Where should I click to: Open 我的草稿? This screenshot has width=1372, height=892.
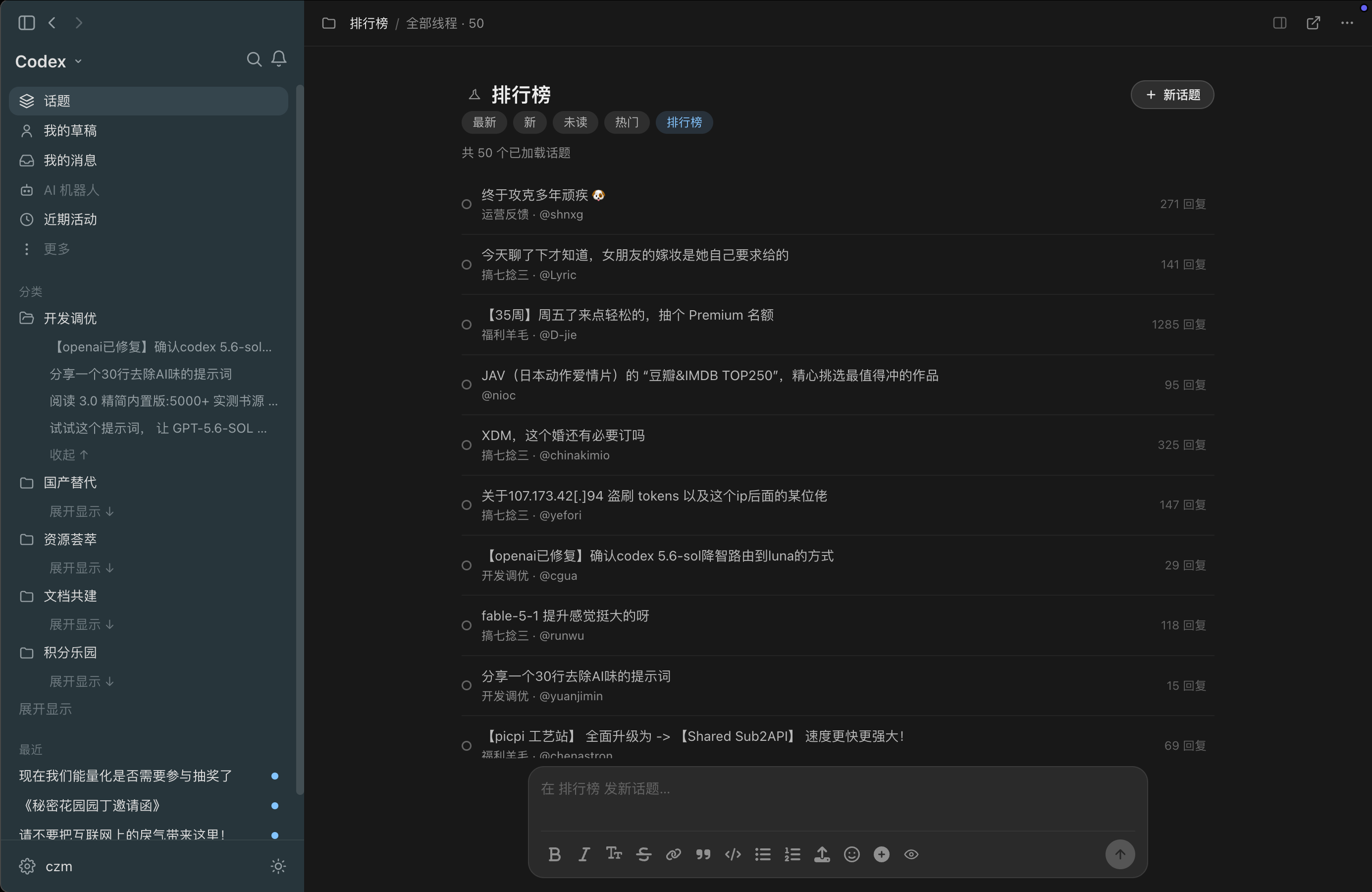point(149,131)
